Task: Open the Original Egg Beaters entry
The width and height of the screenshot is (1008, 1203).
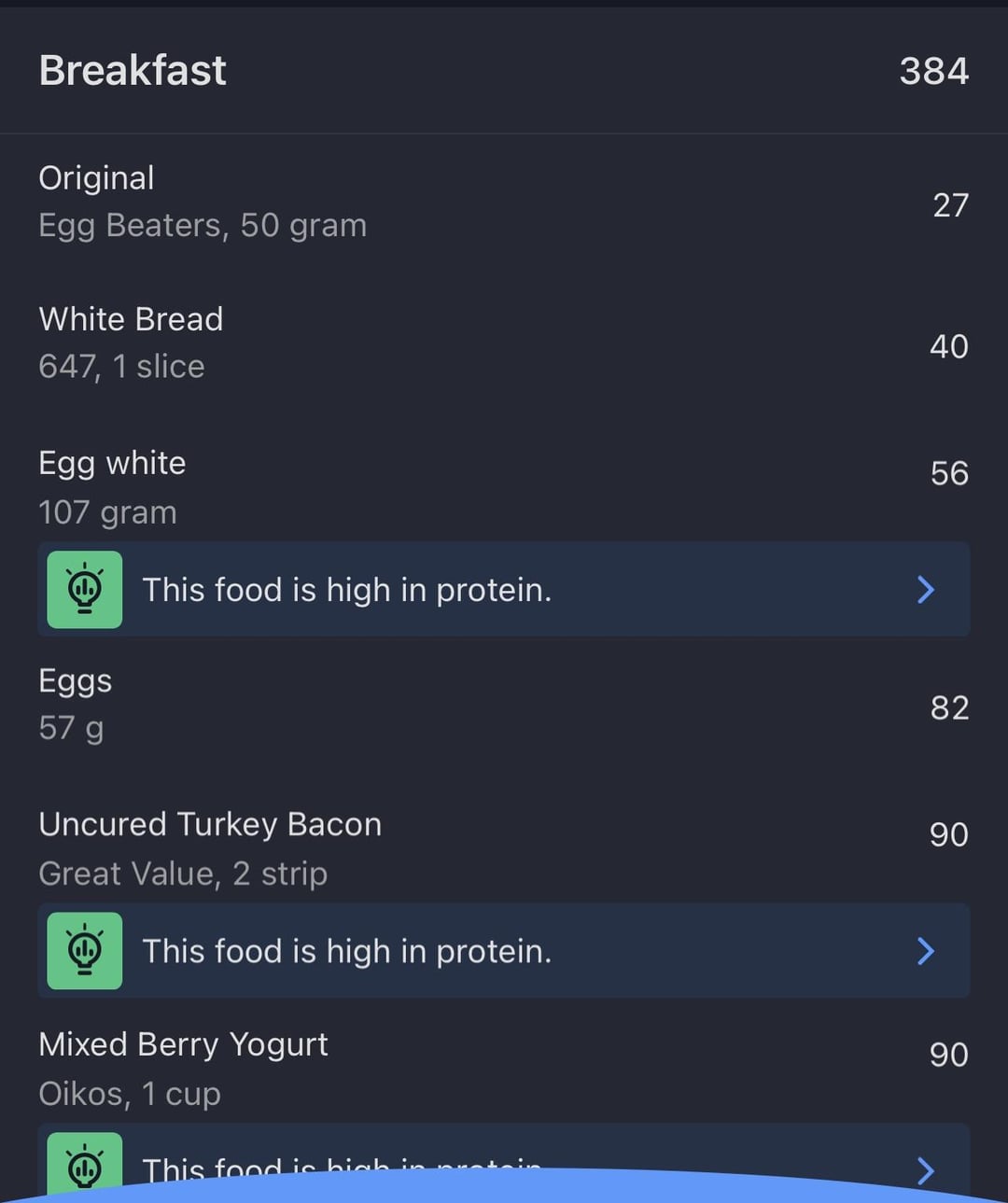Action: pos(504,202)
